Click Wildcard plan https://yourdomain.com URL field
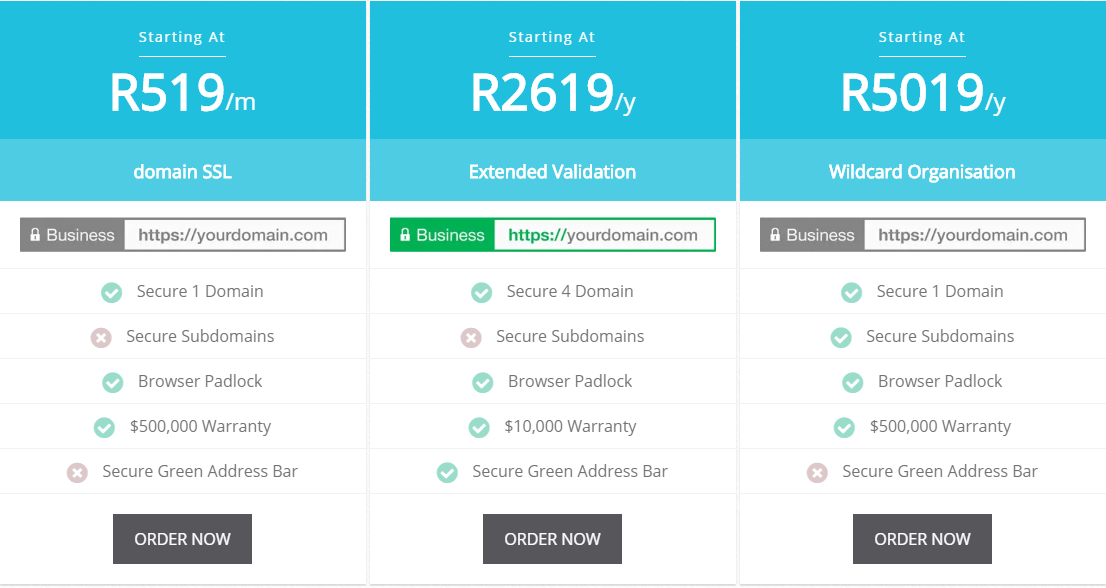Screen dimensions: 1106x588 point(973,235)
